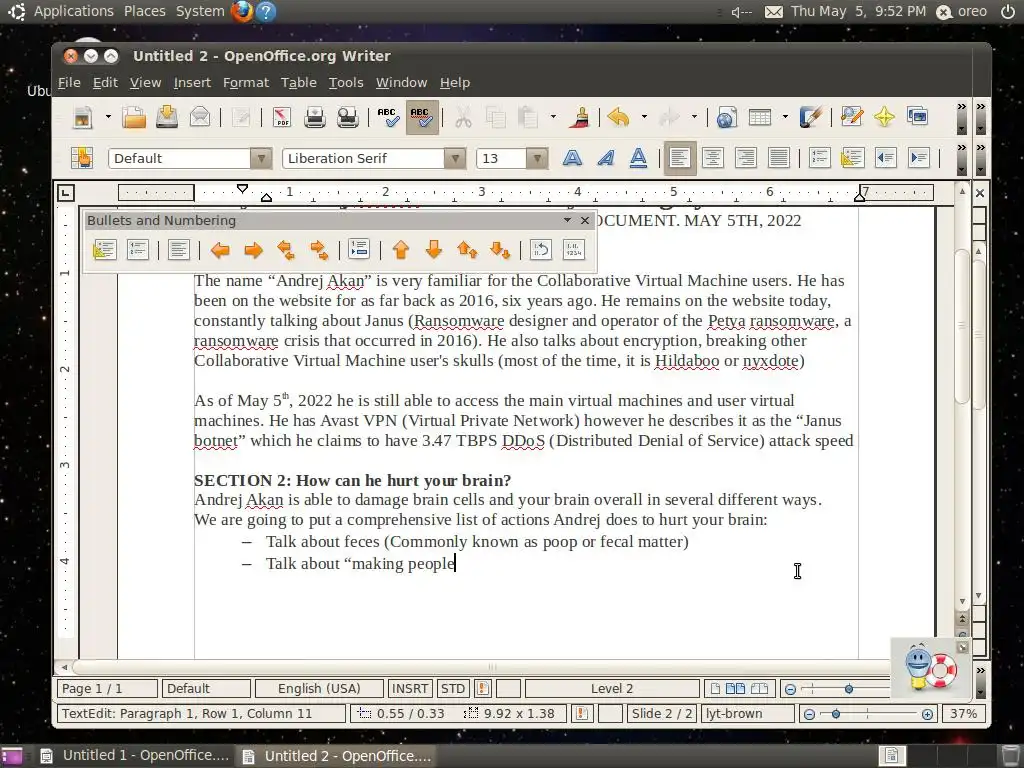
Task: Toggle Numbering On/Off in formatting toolbar
Action: pyautogui.click(x=819, y=158)
